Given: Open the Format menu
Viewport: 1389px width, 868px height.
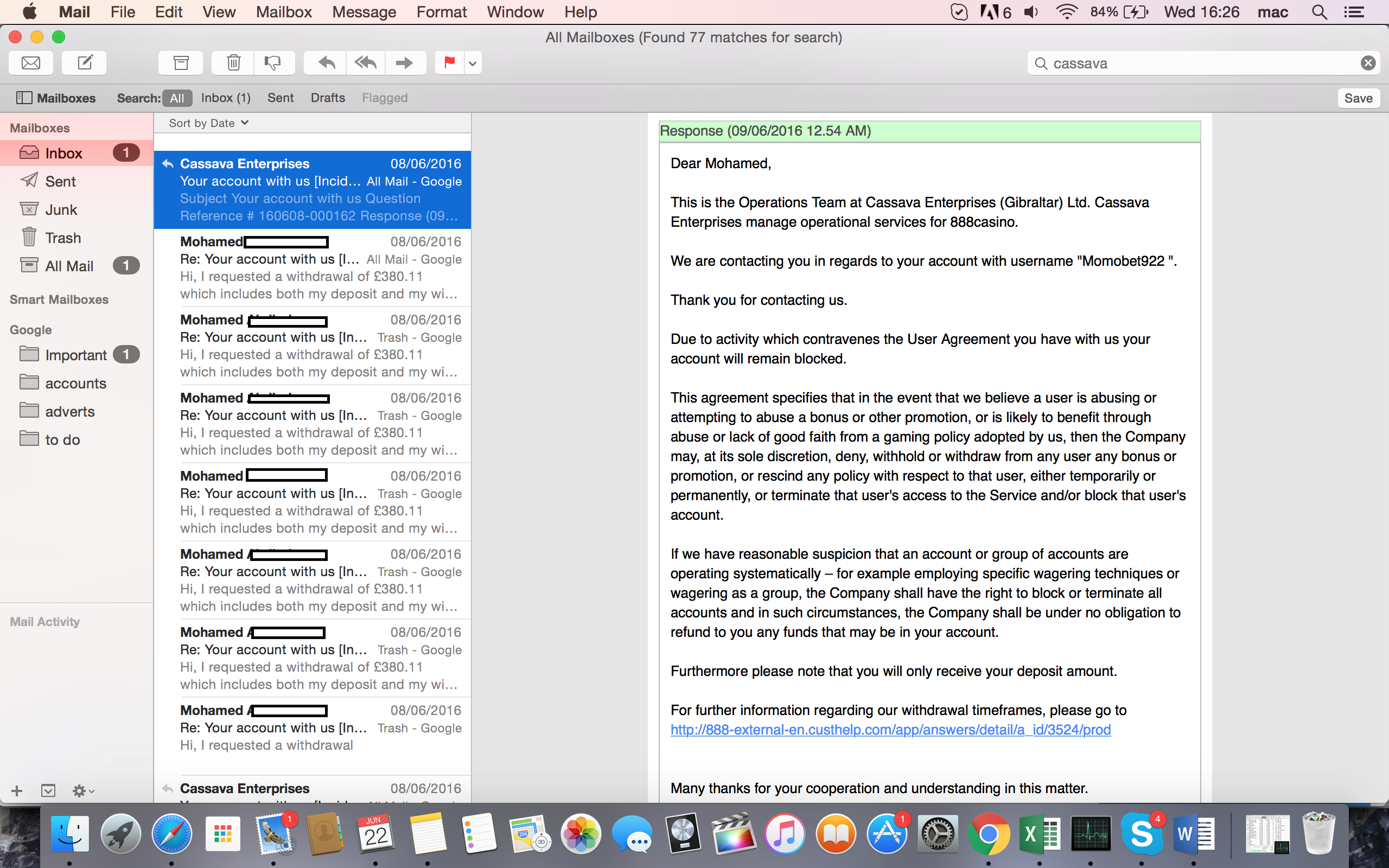Looking at the screenshot, I should click(441, 12).
